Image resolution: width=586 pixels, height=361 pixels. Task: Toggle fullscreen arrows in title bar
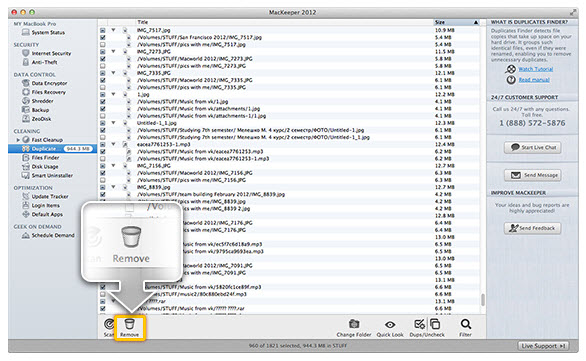click(572, 12)
